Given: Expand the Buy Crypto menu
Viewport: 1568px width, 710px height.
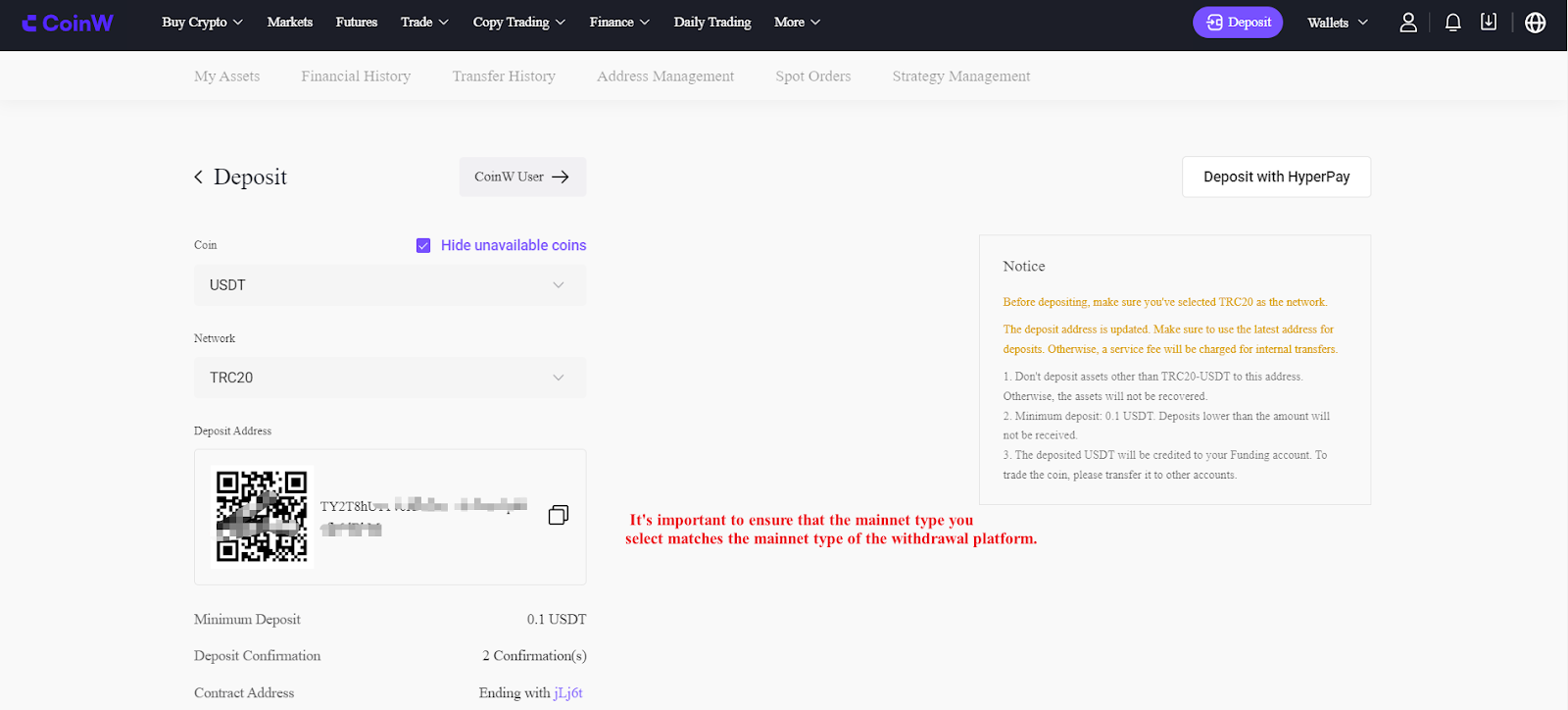Looking at the screenshot, I should (202, 23).
